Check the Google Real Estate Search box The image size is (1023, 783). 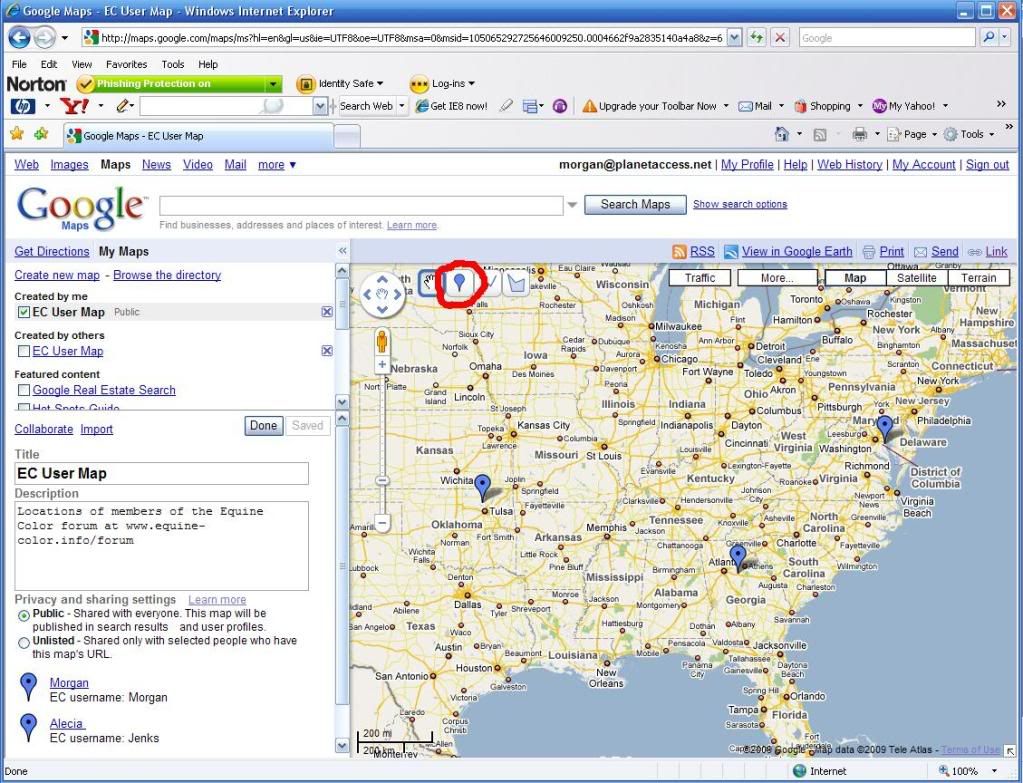click(x=24, y=390)
